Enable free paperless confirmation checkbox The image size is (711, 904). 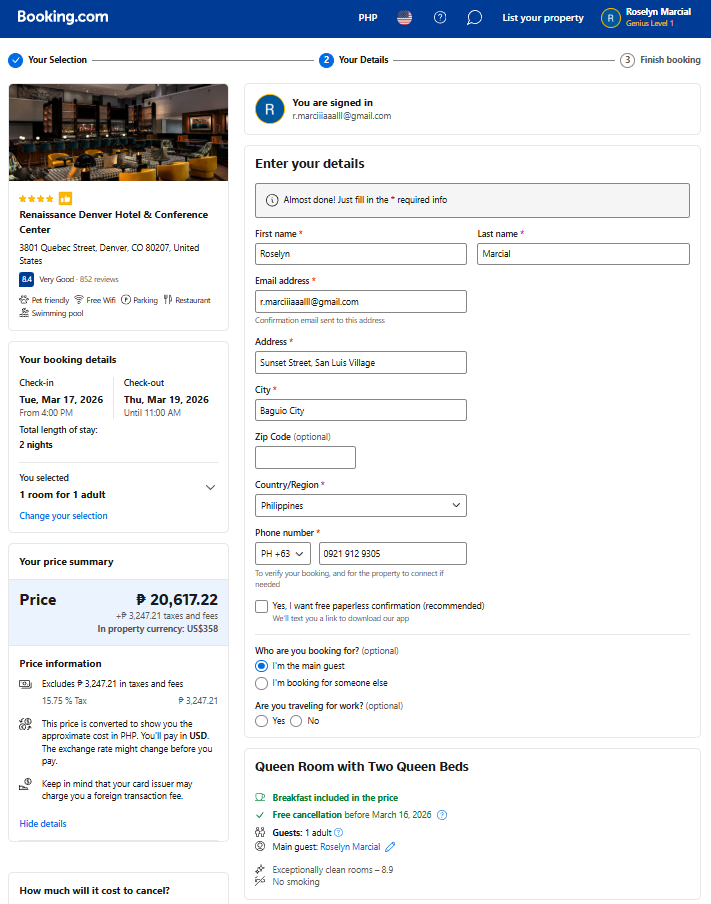click(262, 606)
